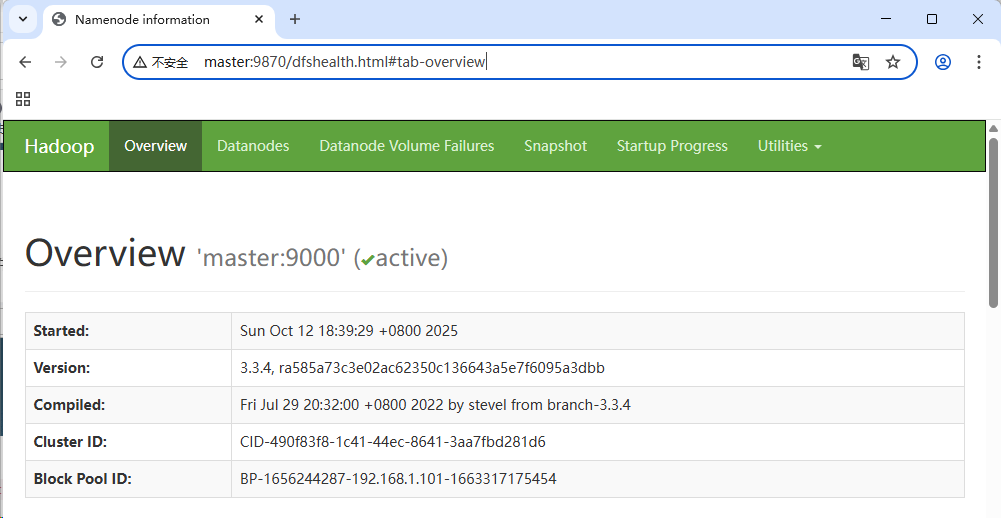
Task: Click the Version value 3.3.4 text
Action: pyautogui.click(x=422, y=368)
